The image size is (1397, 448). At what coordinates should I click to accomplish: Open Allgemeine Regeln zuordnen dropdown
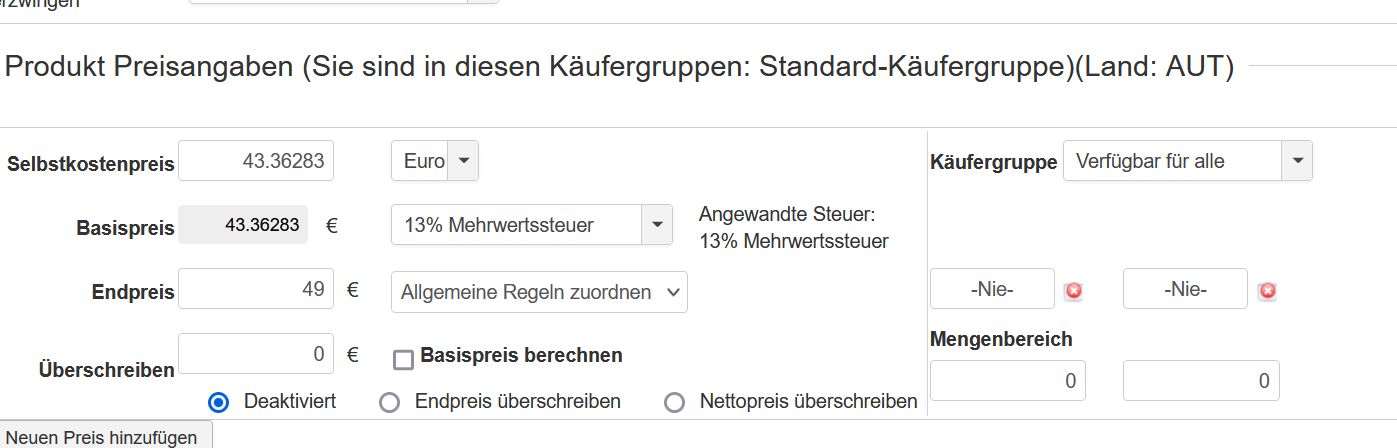tap(539, 292)
